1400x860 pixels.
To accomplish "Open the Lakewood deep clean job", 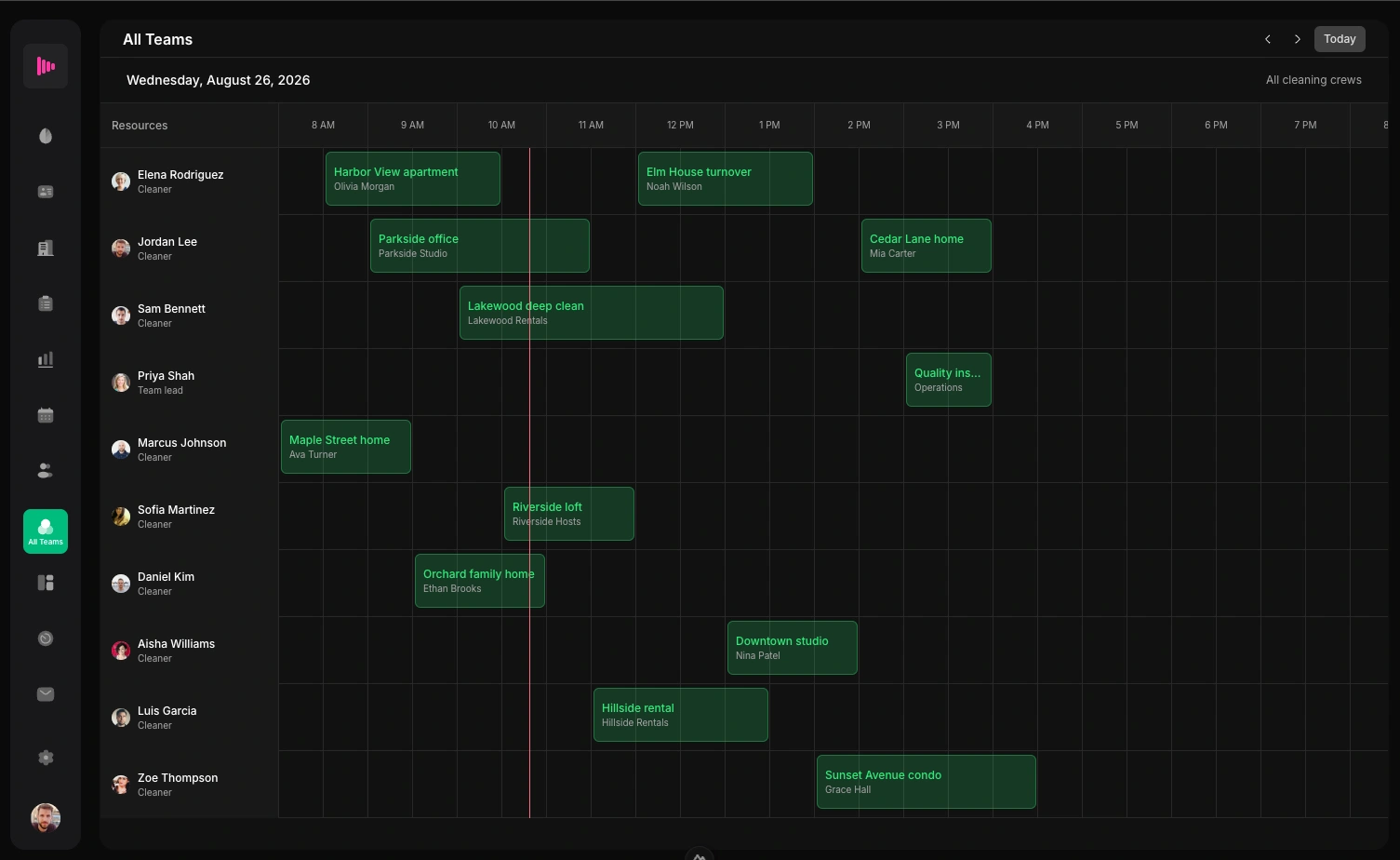I will (592, 313).
